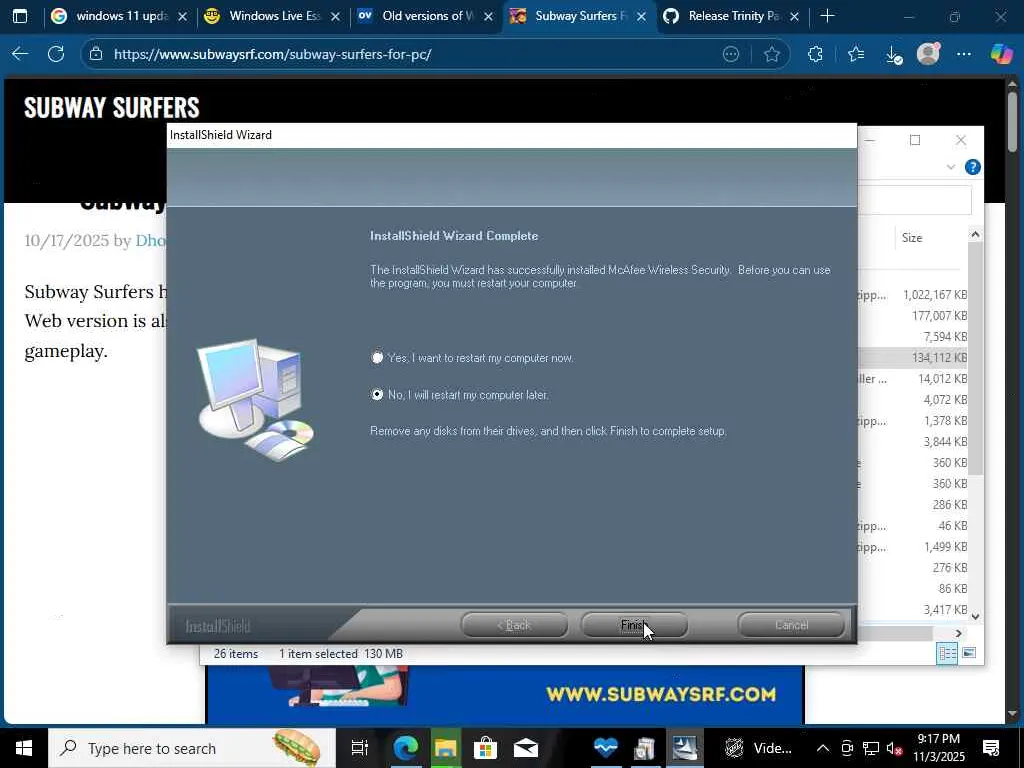The height and width of the screenshot is (768, 1024).
Task: Open the InstallShield setup taskbar icon
Action: pos(684,748)
